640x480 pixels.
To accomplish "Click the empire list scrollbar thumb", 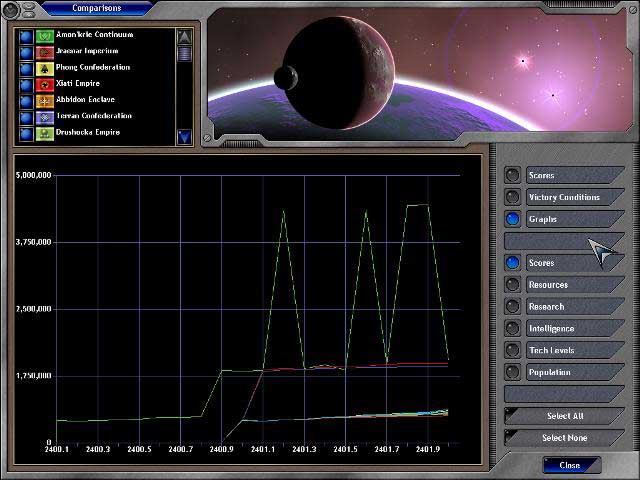I will [x=184, y=54].
